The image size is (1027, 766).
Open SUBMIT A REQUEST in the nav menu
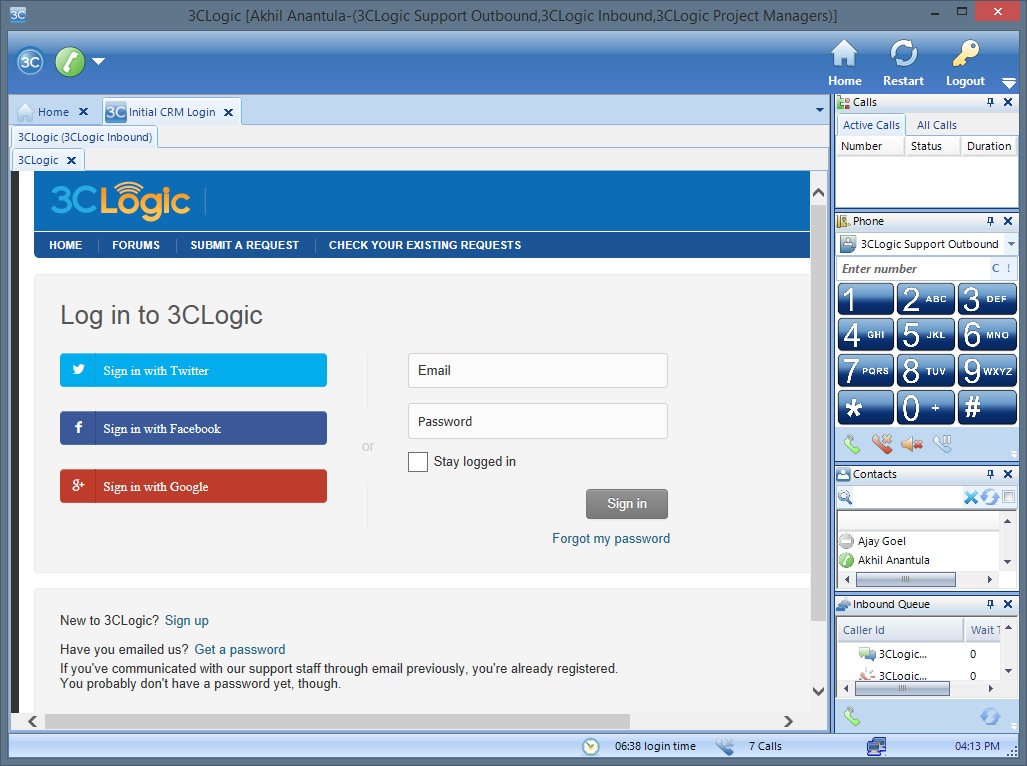244,245
